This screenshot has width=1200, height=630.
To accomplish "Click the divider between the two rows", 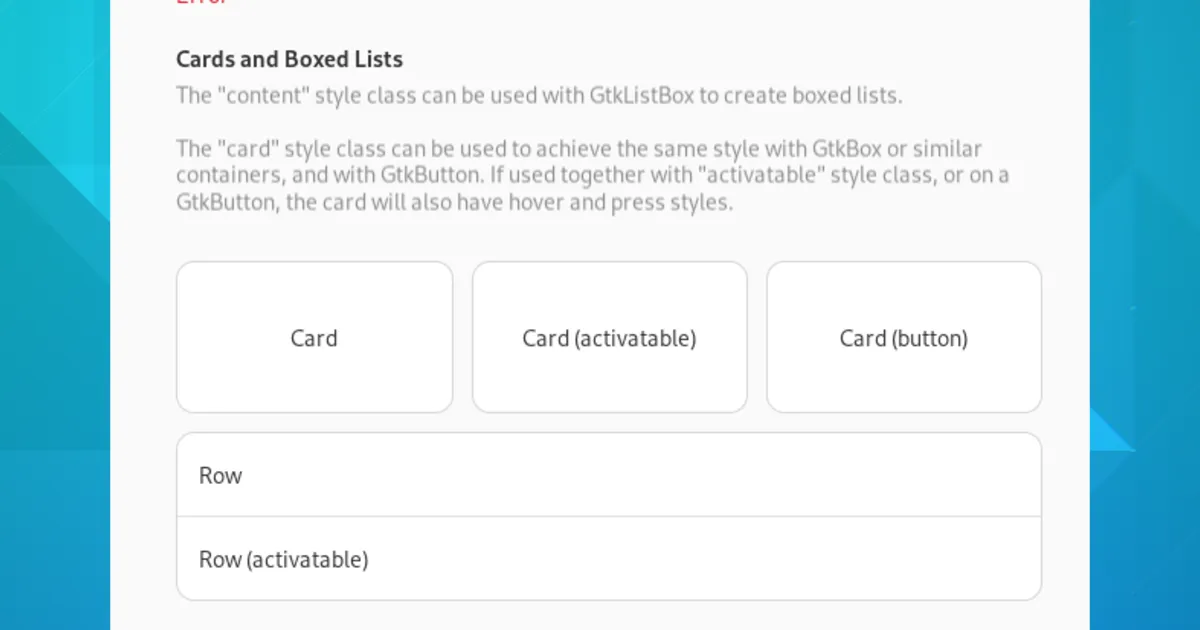I will point(608,517).
